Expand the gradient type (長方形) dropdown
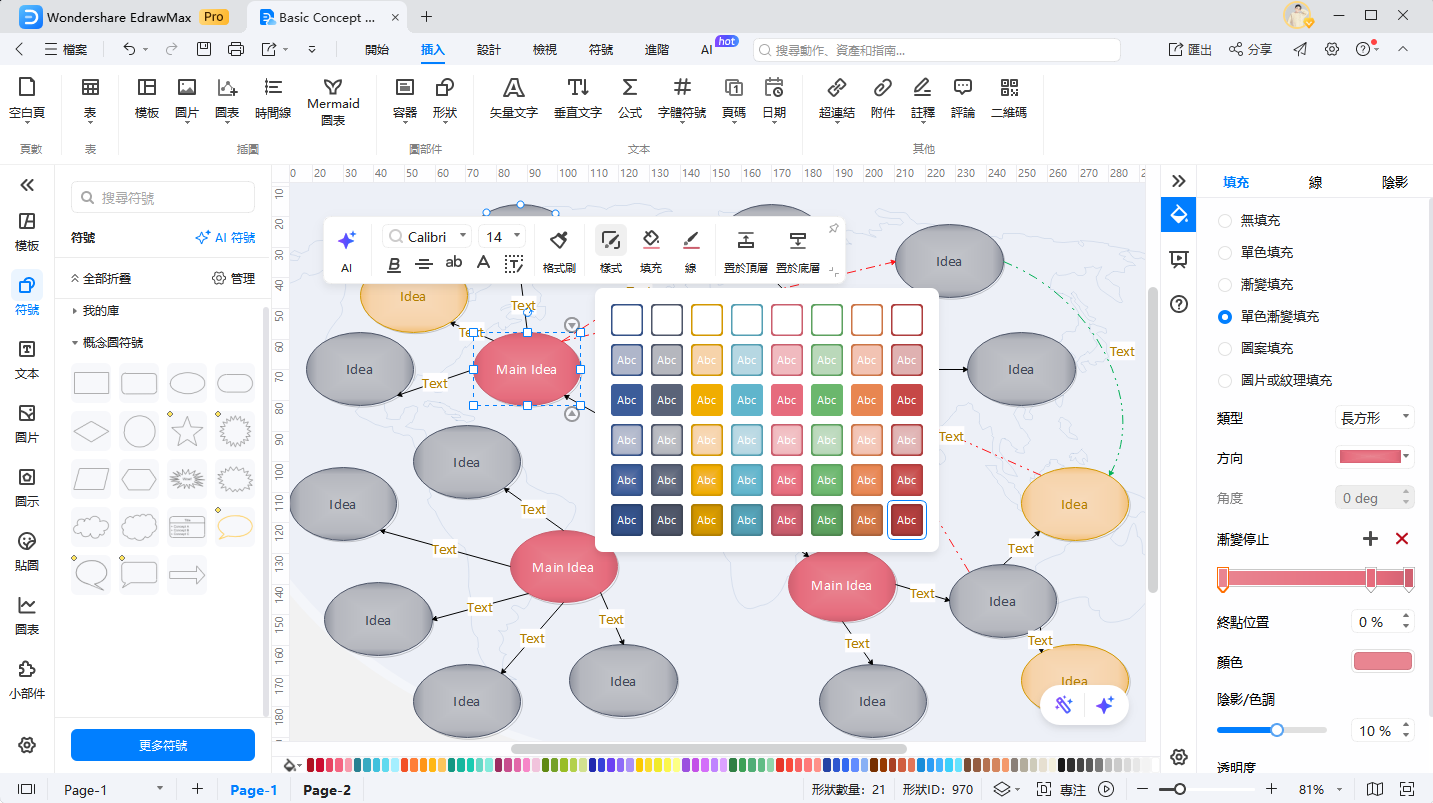Viewport: 1433px width, 803px height. [x=1374, y=418]
